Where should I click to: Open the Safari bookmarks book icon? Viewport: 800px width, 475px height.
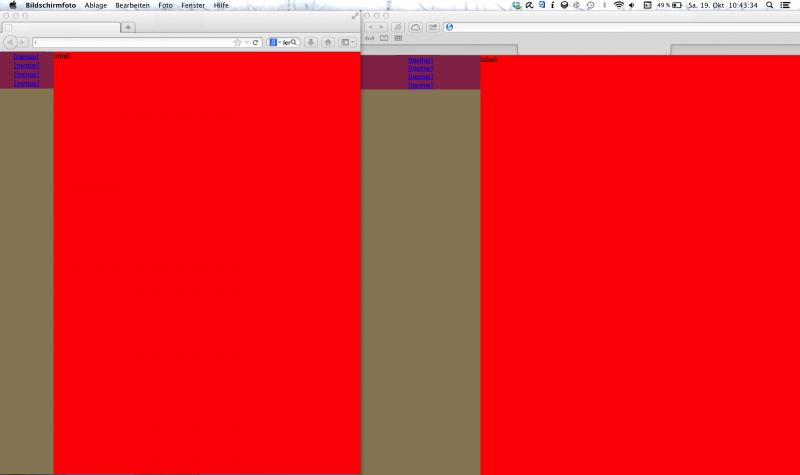384,38
